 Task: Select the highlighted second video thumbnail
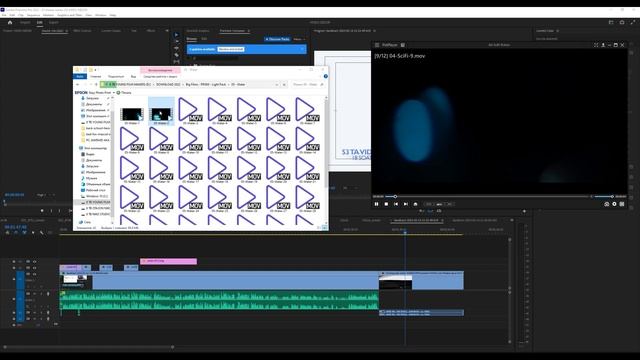161,111
